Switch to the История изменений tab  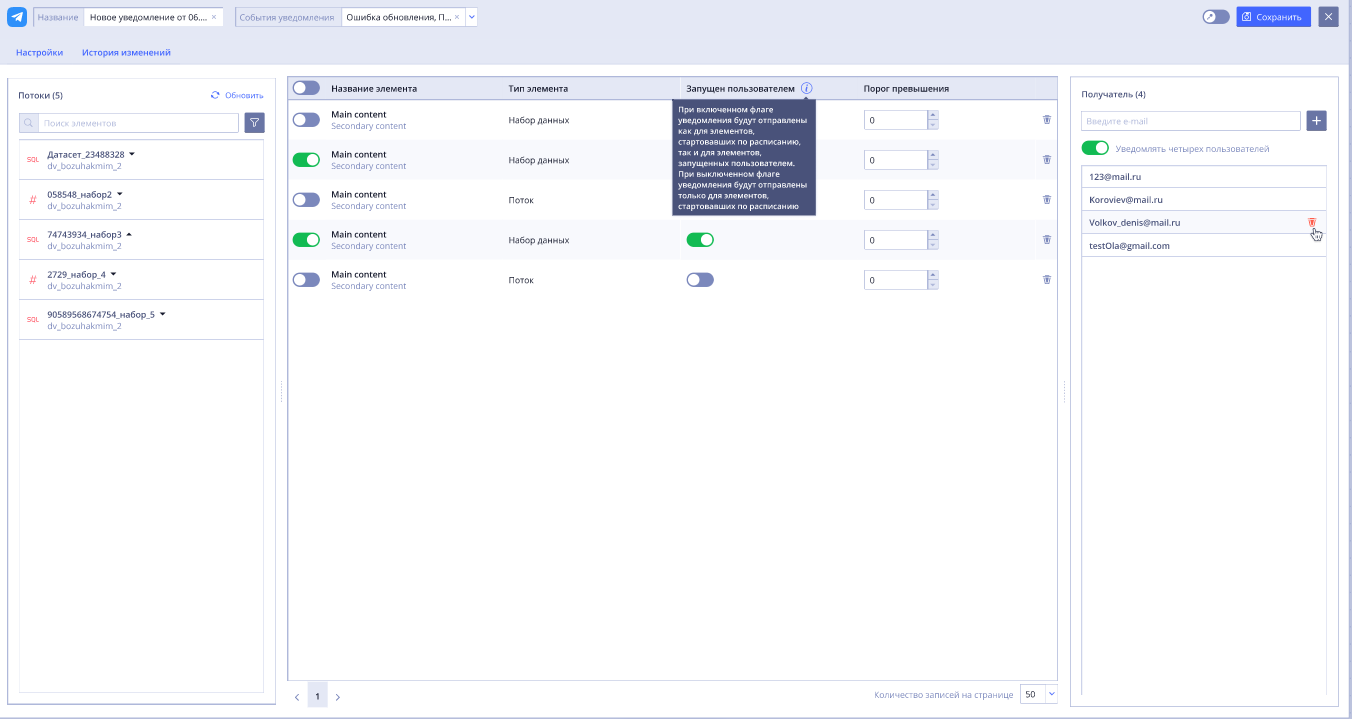tap(126, 53)
